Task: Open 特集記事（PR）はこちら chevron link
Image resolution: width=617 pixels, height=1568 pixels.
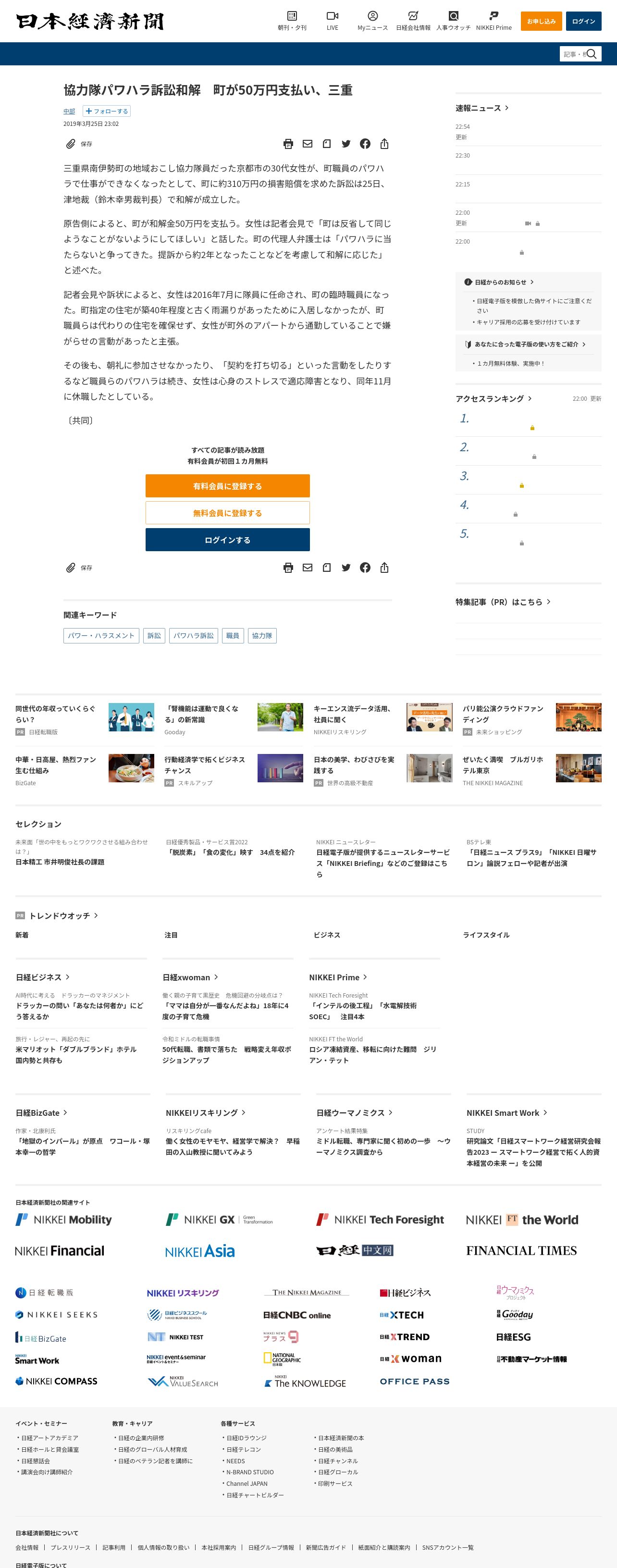Action: coord(503,601)
